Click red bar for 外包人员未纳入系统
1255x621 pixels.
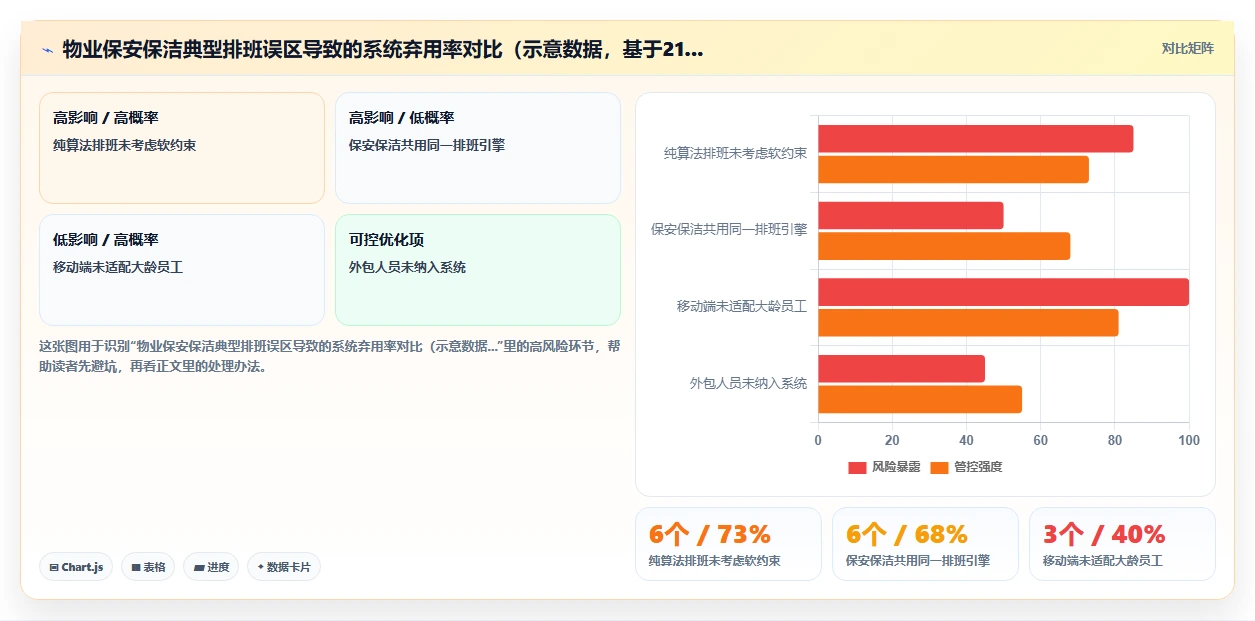[x=901, y=368]
